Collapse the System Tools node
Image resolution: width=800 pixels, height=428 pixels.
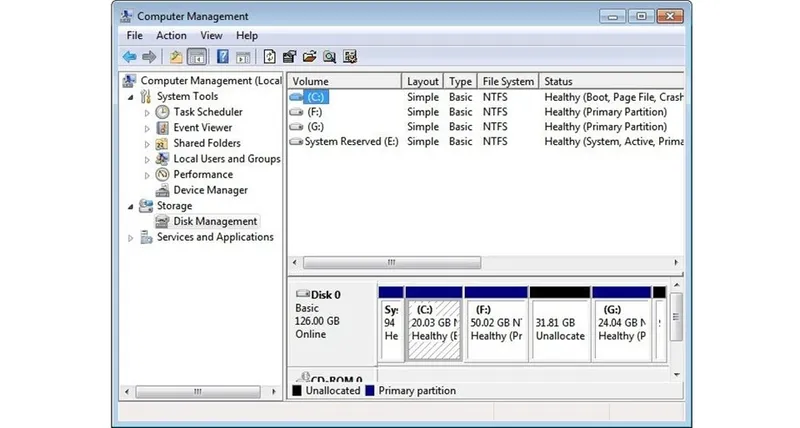(x=131, y=97)
